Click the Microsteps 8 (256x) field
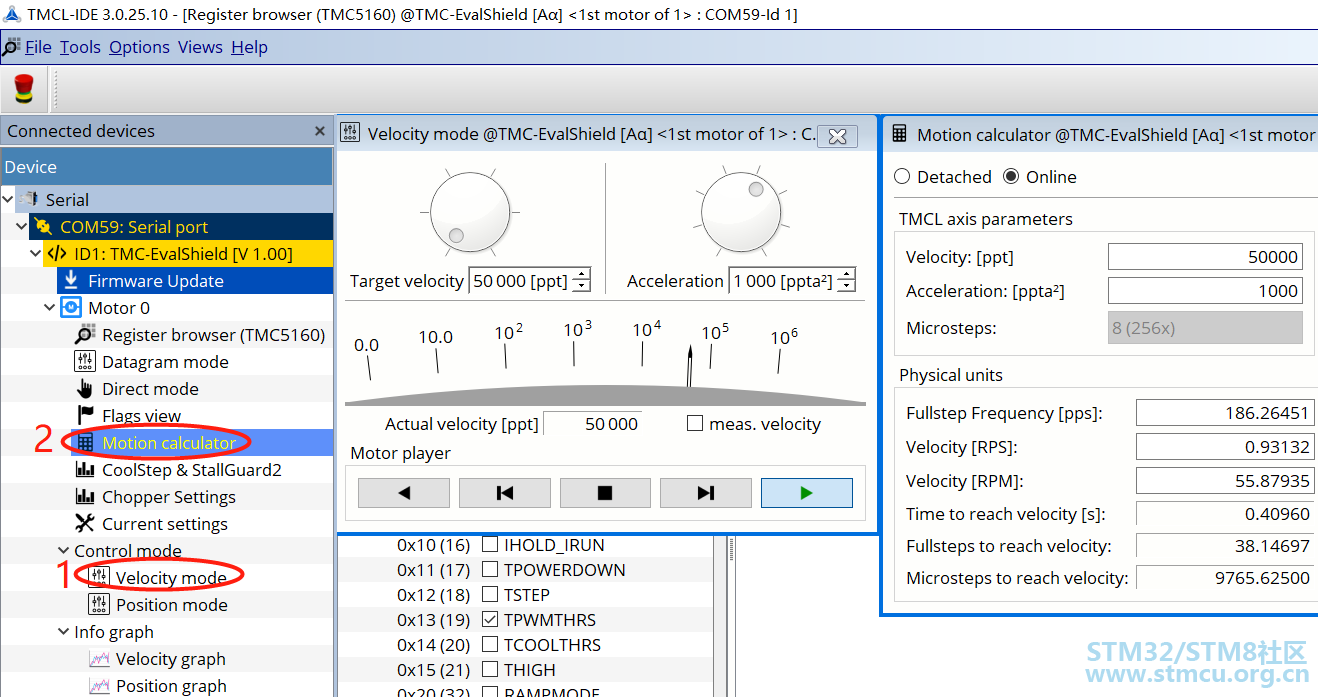This screenshot has width=1318, height=697. point(1205,327)
